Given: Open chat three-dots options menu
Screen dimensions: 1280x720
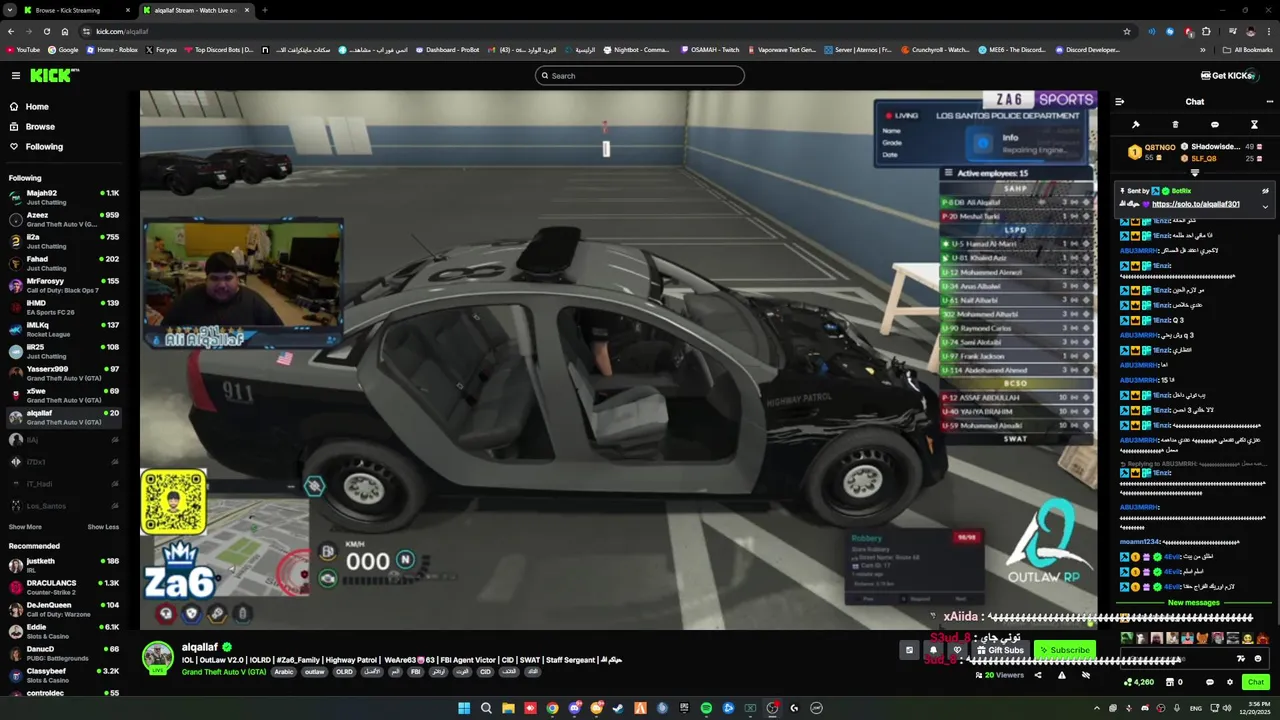Looking at the screenshot, I should [x=1270, y=101].
